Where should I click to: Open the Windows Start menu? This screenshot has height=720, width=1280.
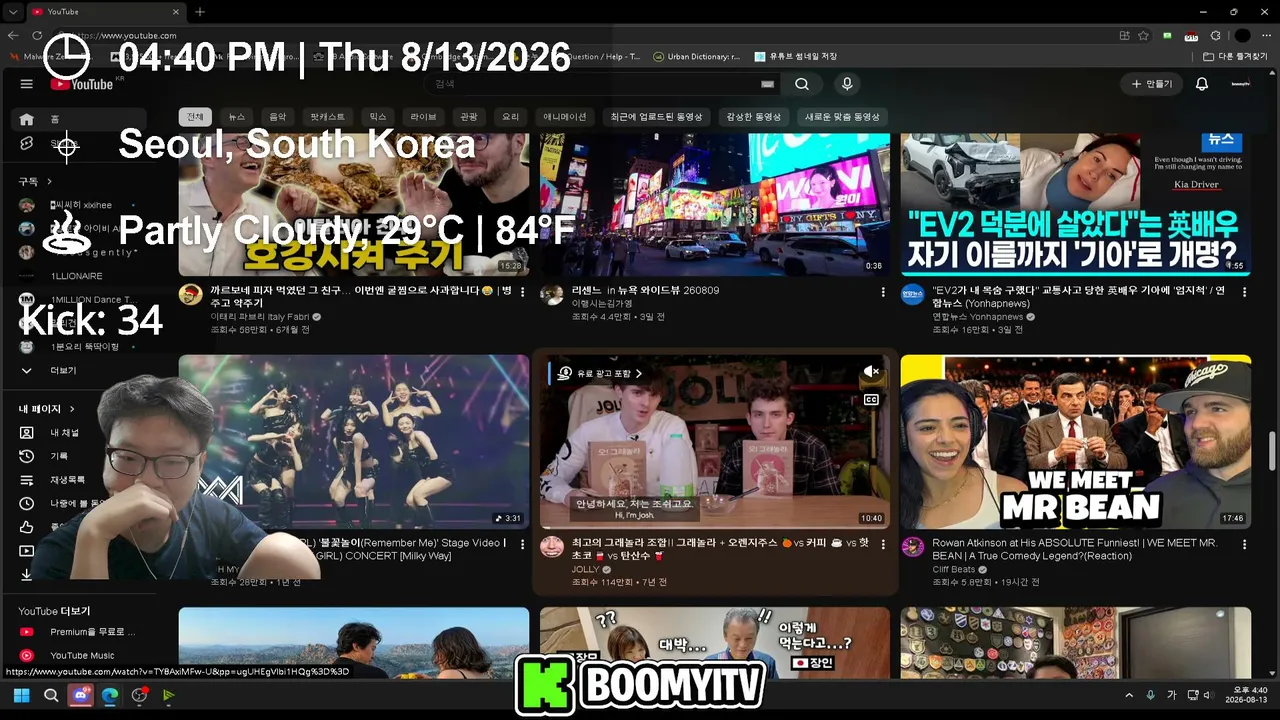[x=21, y=695]
